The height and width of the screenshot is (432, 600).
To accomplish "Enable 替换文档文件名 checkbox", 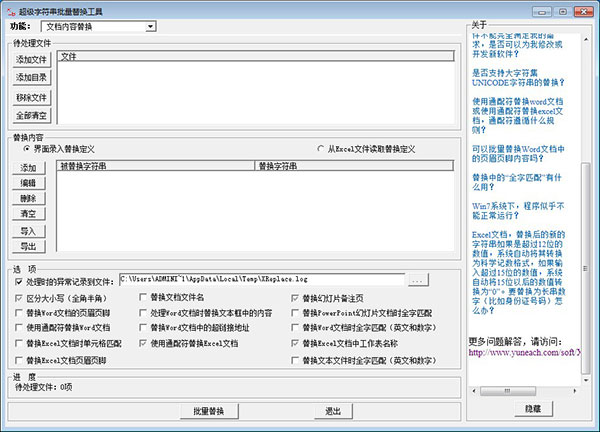I will point(143,298).
